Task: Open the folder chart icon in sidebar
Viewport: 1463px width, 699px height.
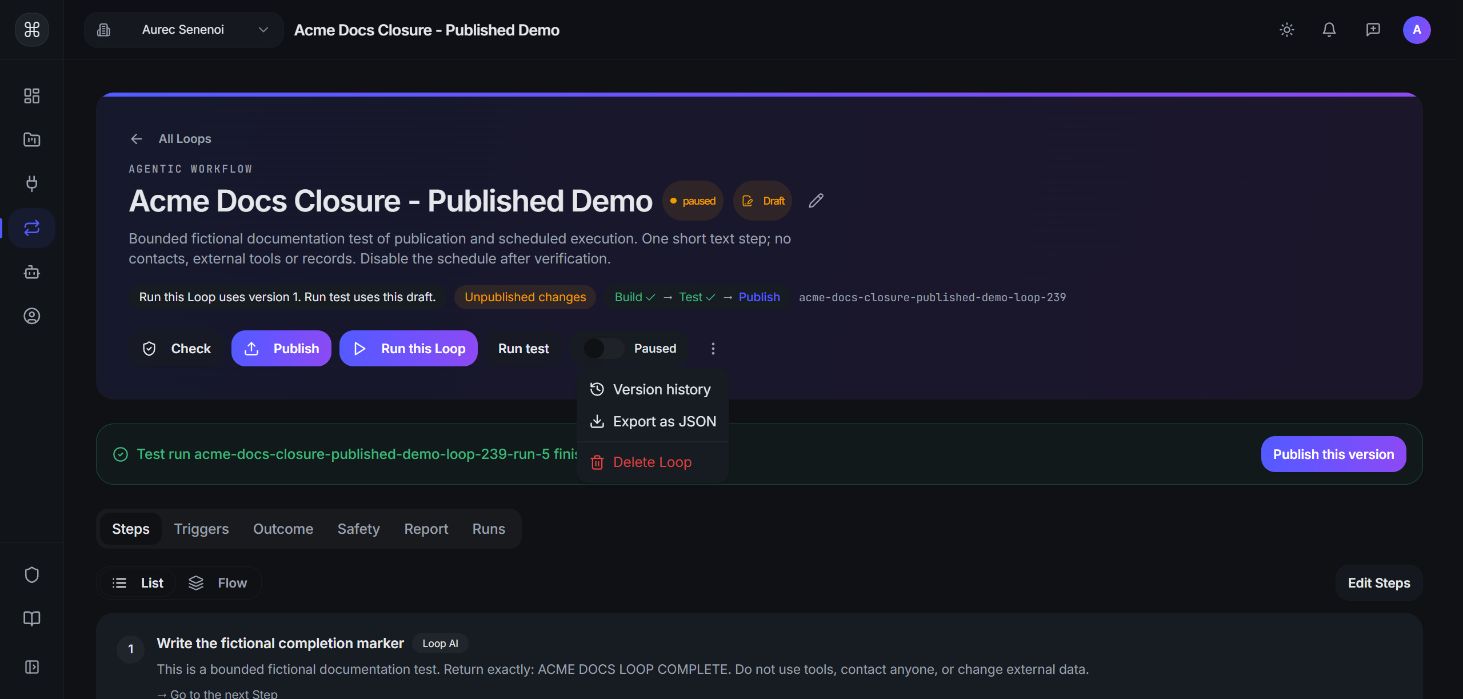Action: click(32, 140)
